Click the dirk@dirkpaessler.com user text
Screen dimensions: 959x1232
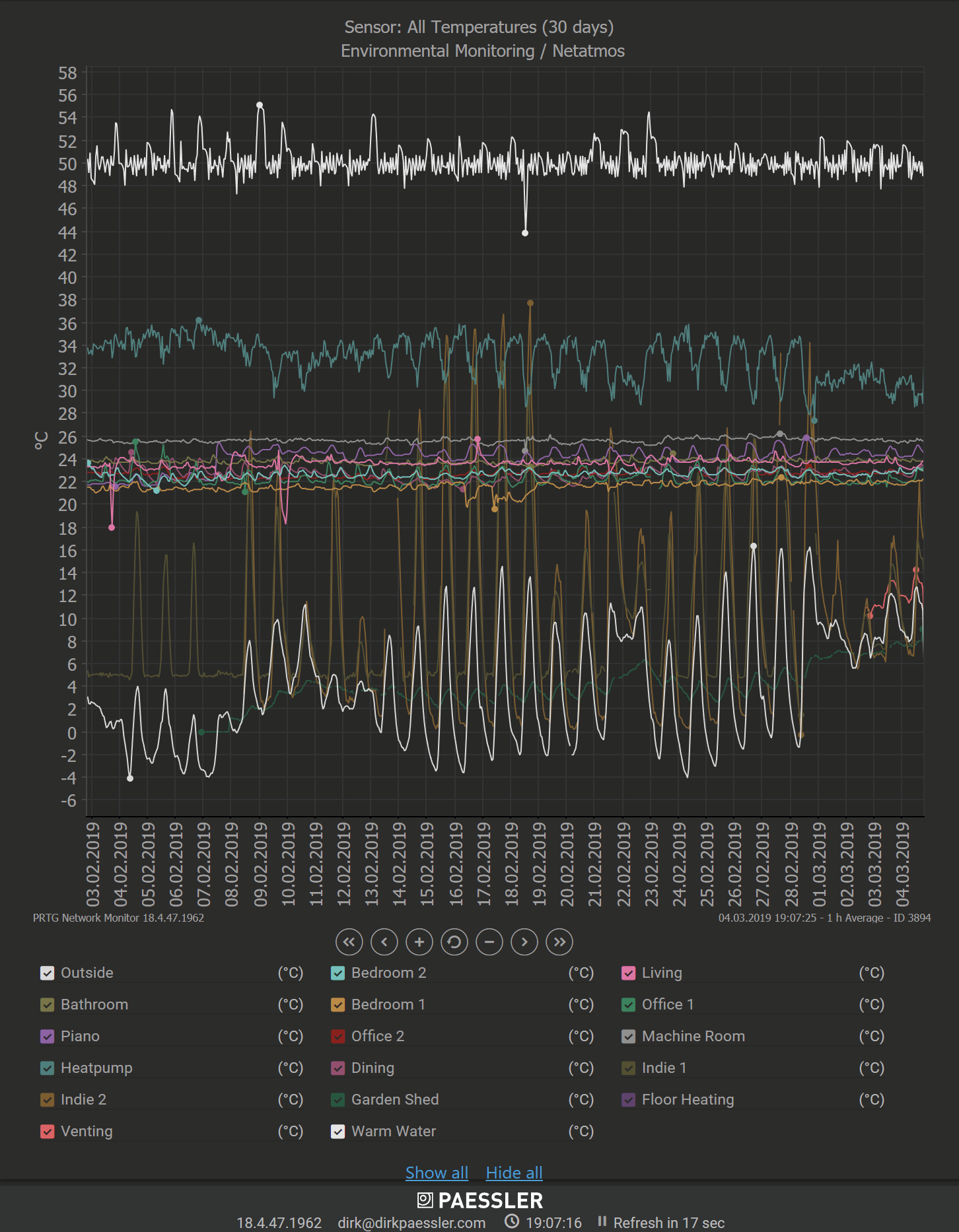411,1223
